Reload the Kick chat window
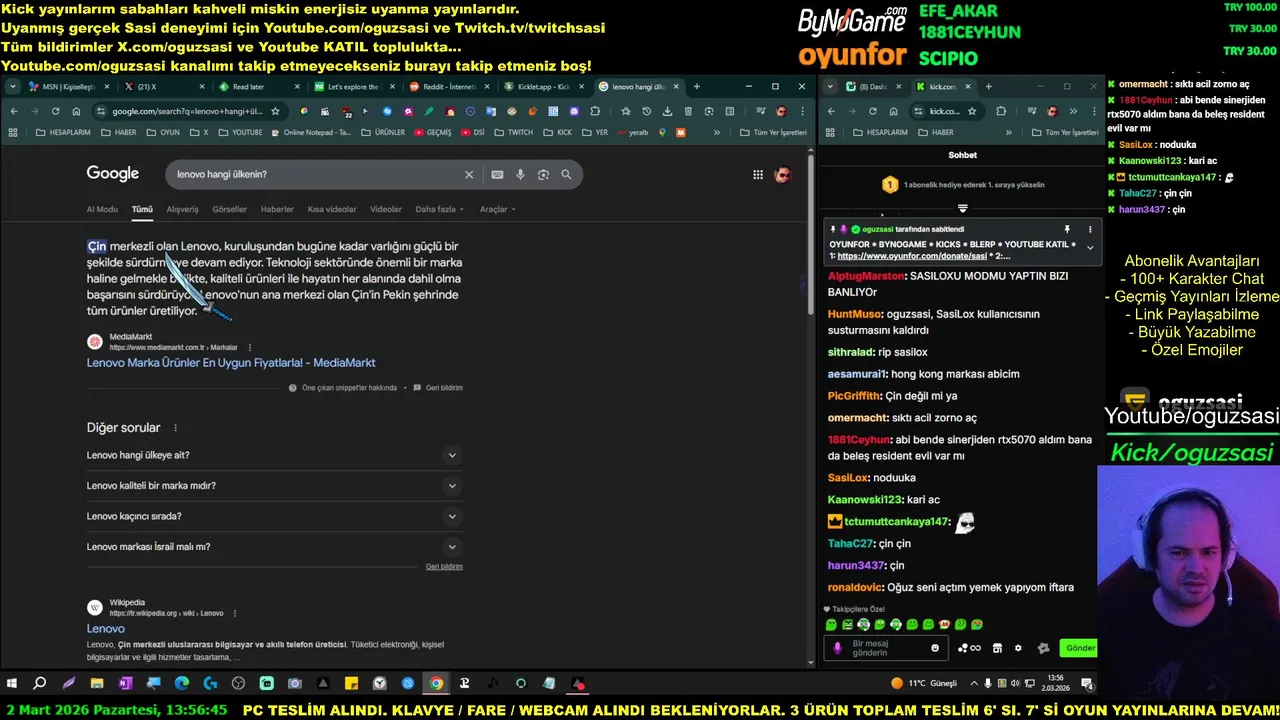 coord(873,111)
